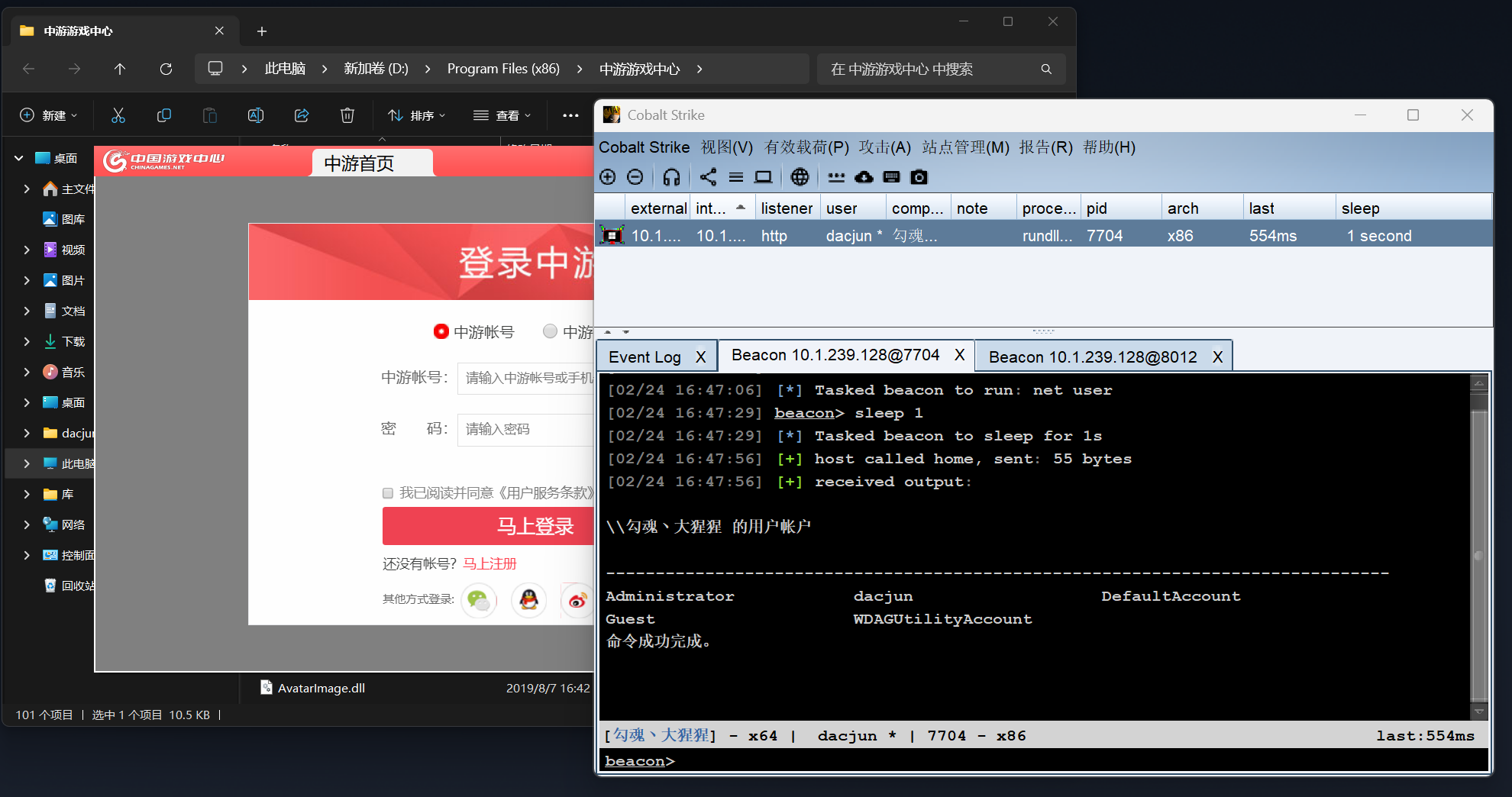The width and height of the screenshot is (1512, 797).
Task: Sort sessions by the sleep column
Action: coord(1413,208)
